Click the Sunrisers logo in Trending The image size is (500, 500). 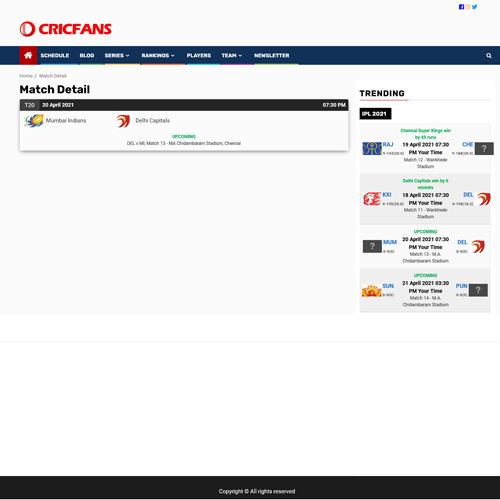[372, 290]
